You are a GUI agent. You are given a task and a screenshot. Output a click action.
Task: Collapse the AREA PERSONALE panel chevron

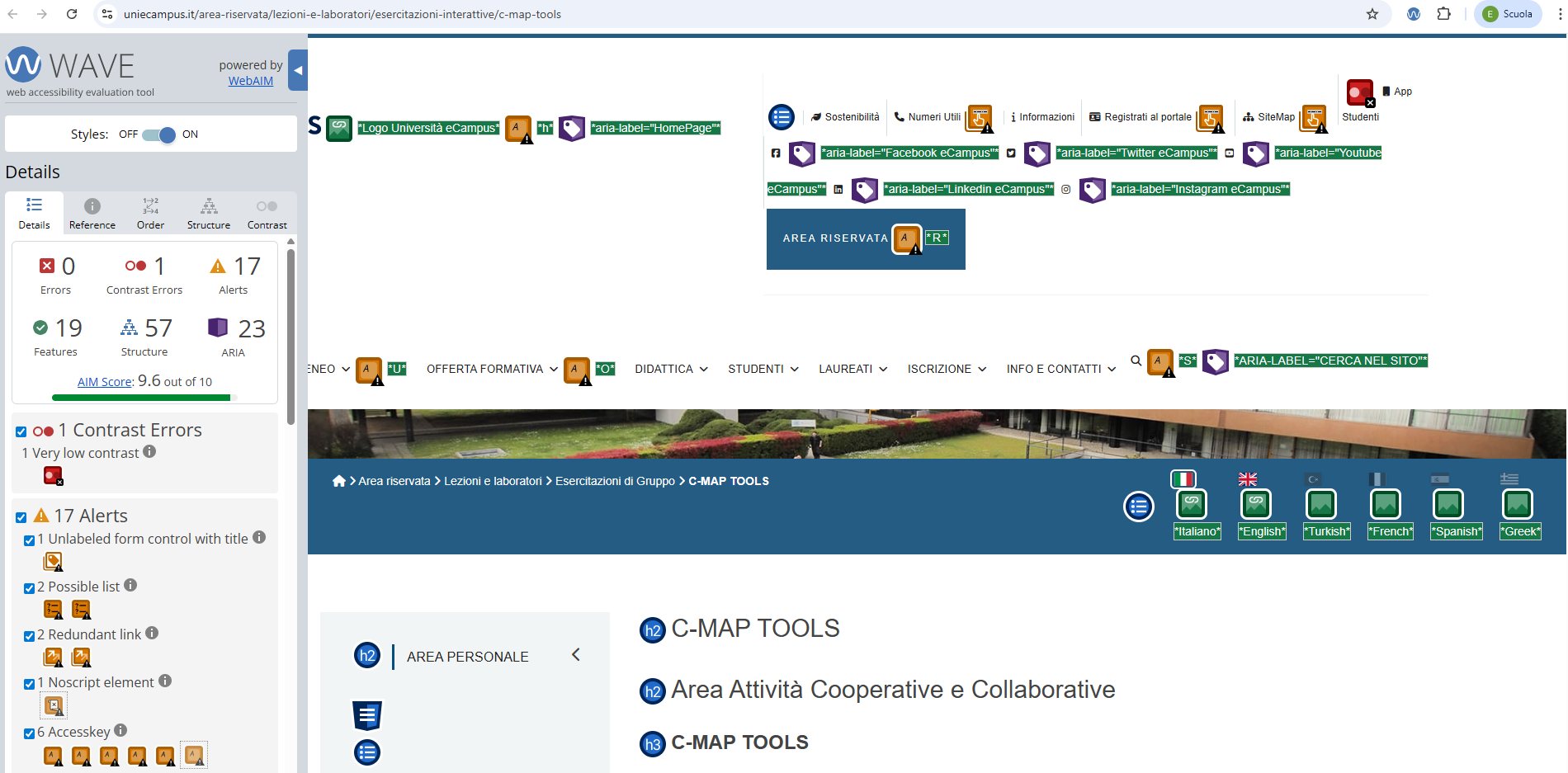[575, 655]
